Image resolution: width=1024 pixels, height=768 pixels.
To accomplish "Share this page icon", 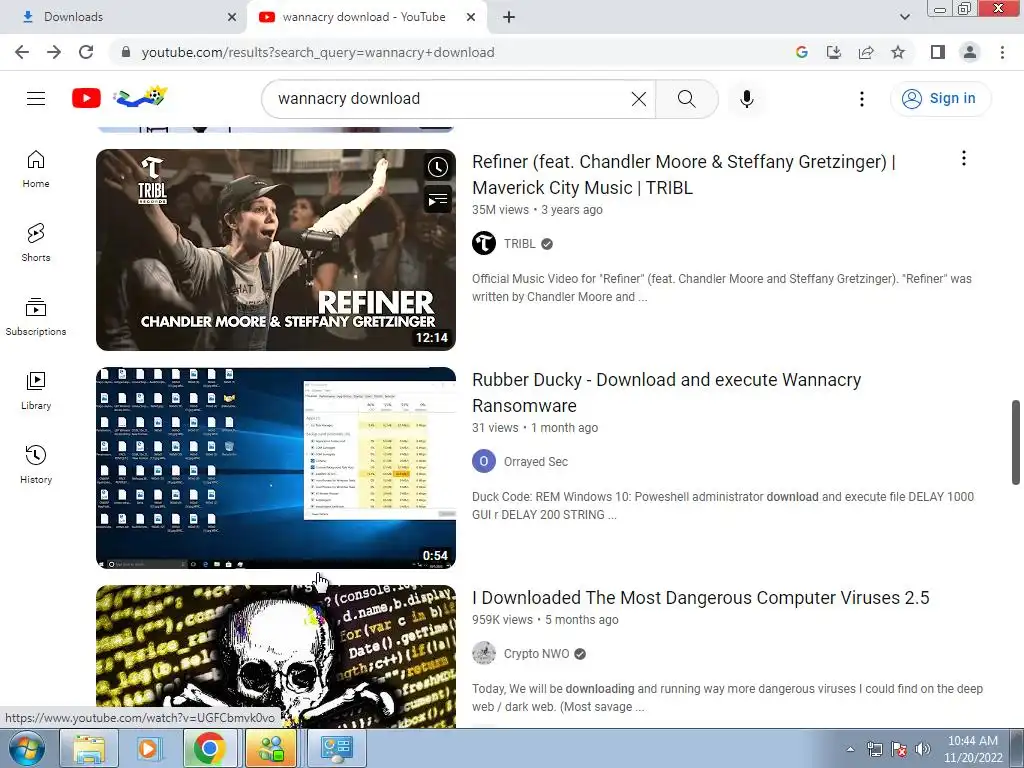I will pos(866,52).
